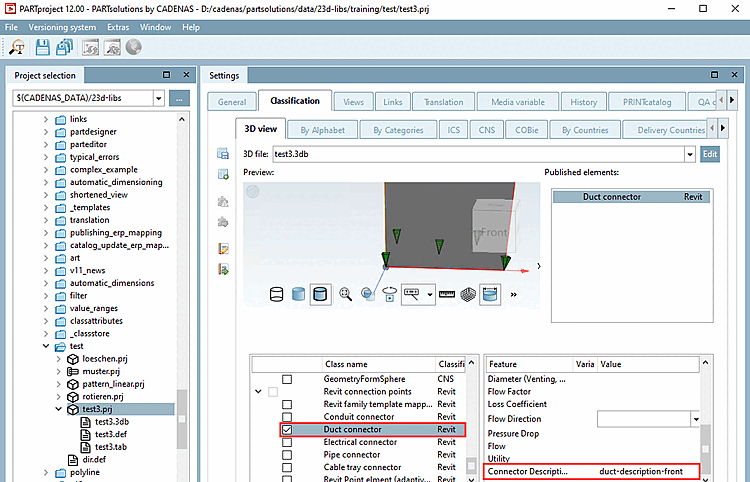Enable the Electrical connector checkbox
The image size is (750, 482).
point(288,442)
